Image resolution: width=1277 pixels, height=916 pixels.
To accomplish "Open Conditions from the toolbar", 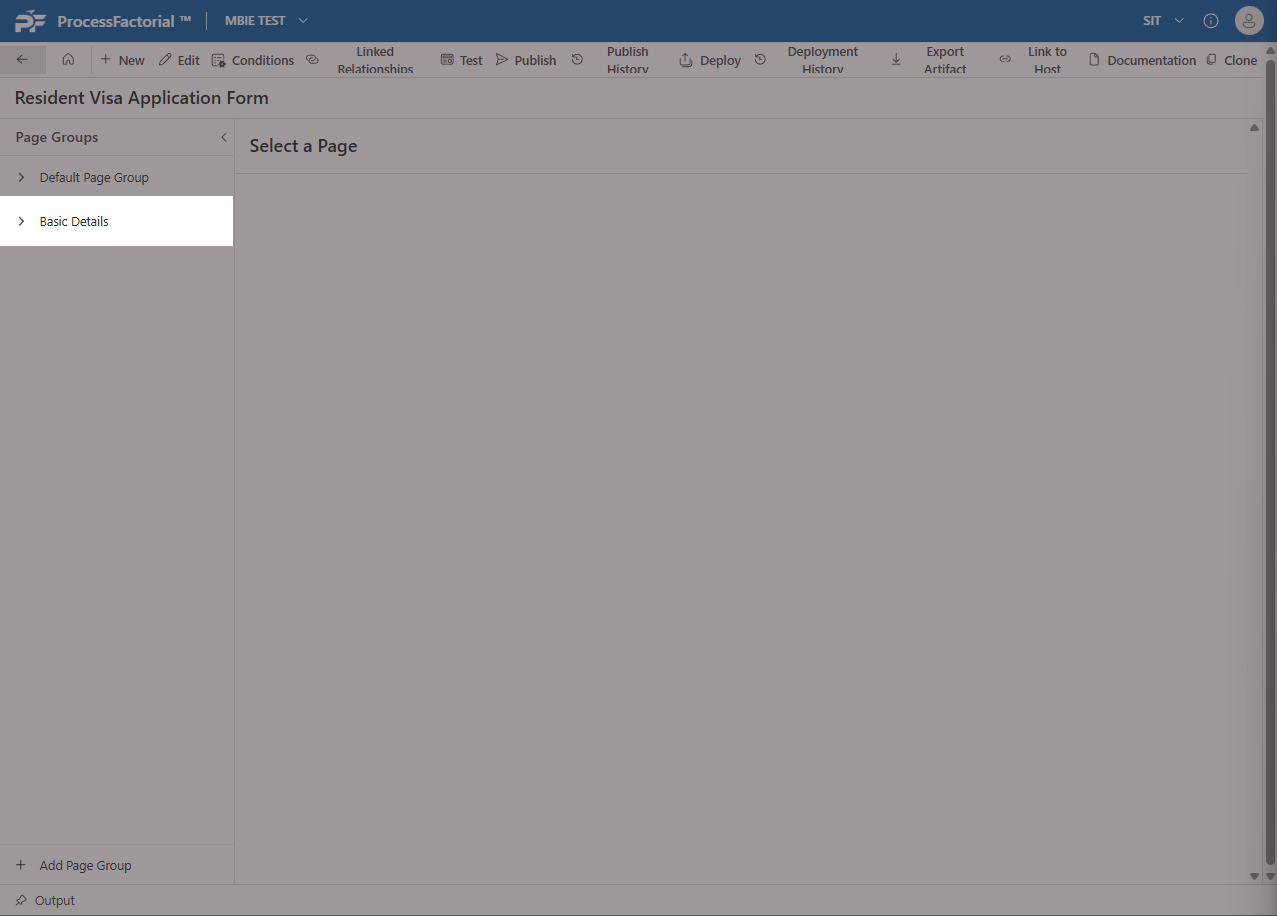I will tap(253, 60).
